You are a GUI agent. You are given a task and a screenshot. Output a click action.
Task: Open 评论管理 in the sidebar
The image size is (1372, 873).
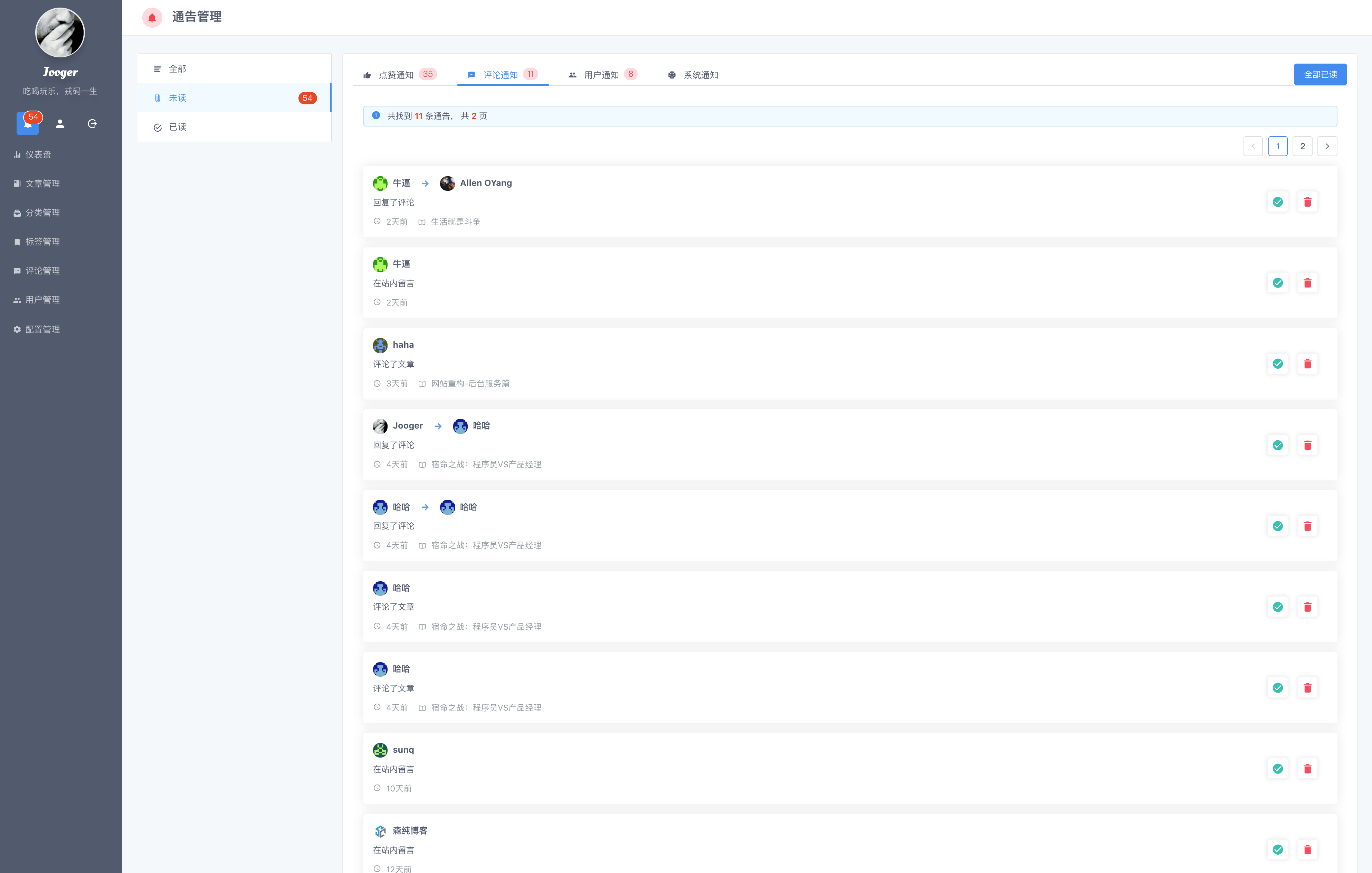point(42,270)
